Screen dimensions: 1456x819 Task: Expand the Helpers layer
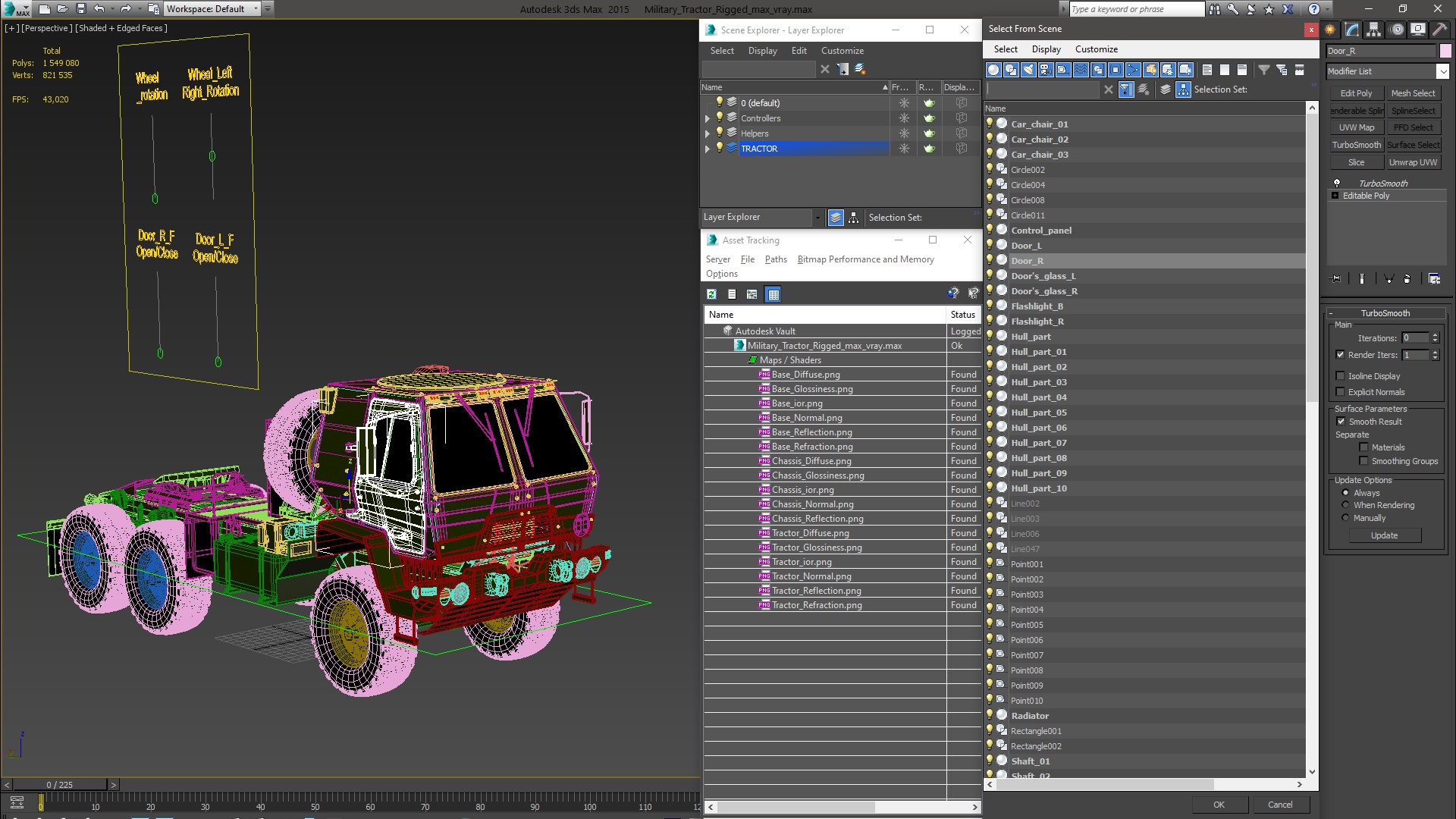click(x=708, y=133)
